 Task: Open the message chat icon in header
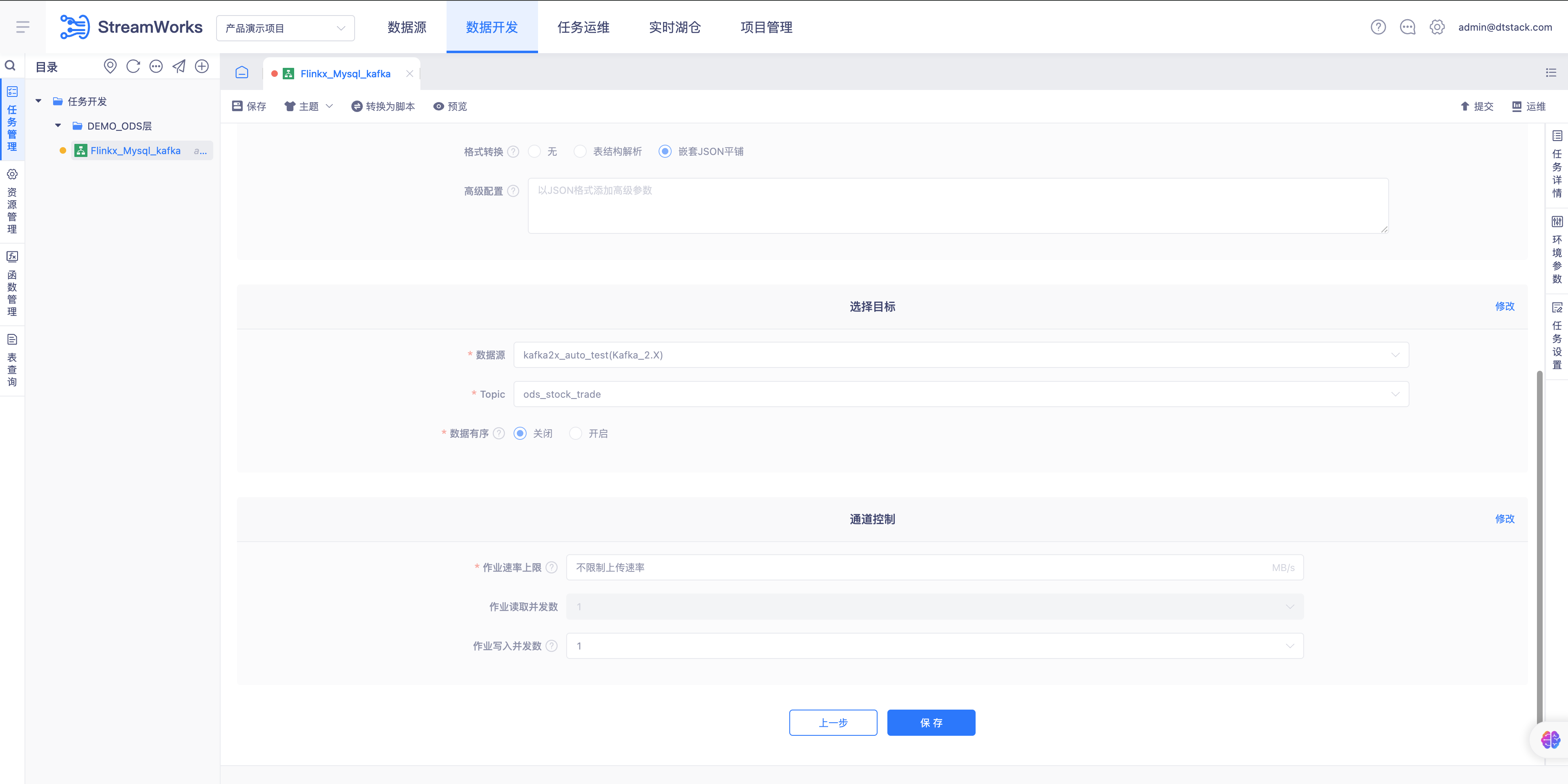[x=1407, y=27]
